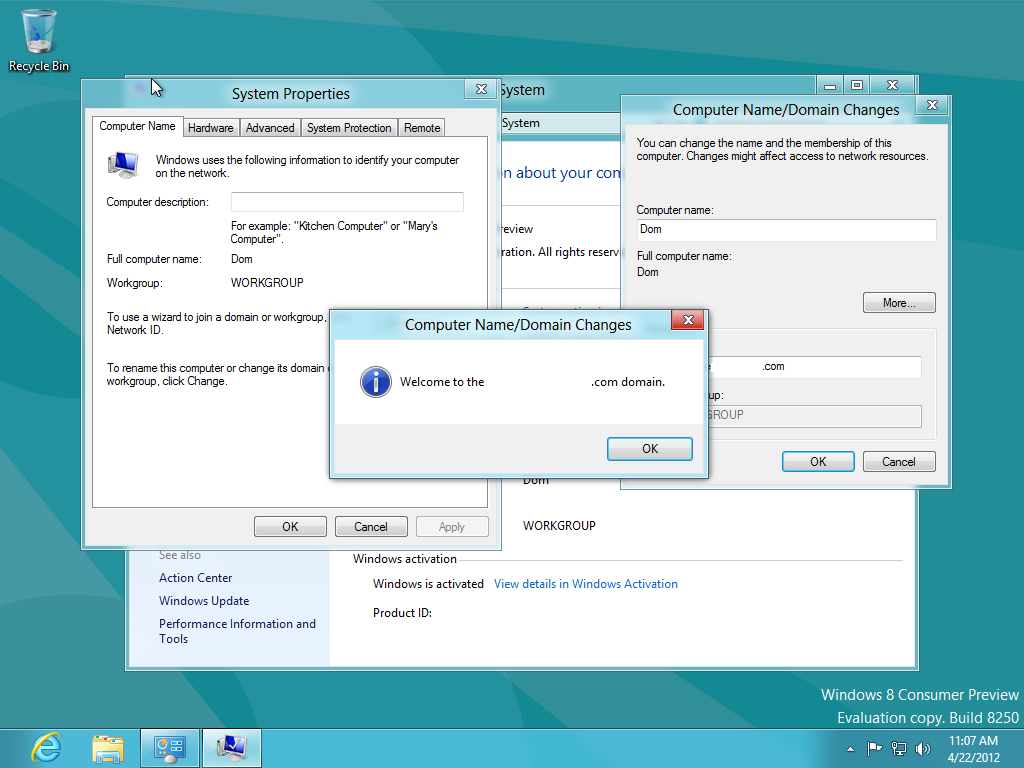
Task: Close the welcome message dialog with red X
Action: [688, 320]
